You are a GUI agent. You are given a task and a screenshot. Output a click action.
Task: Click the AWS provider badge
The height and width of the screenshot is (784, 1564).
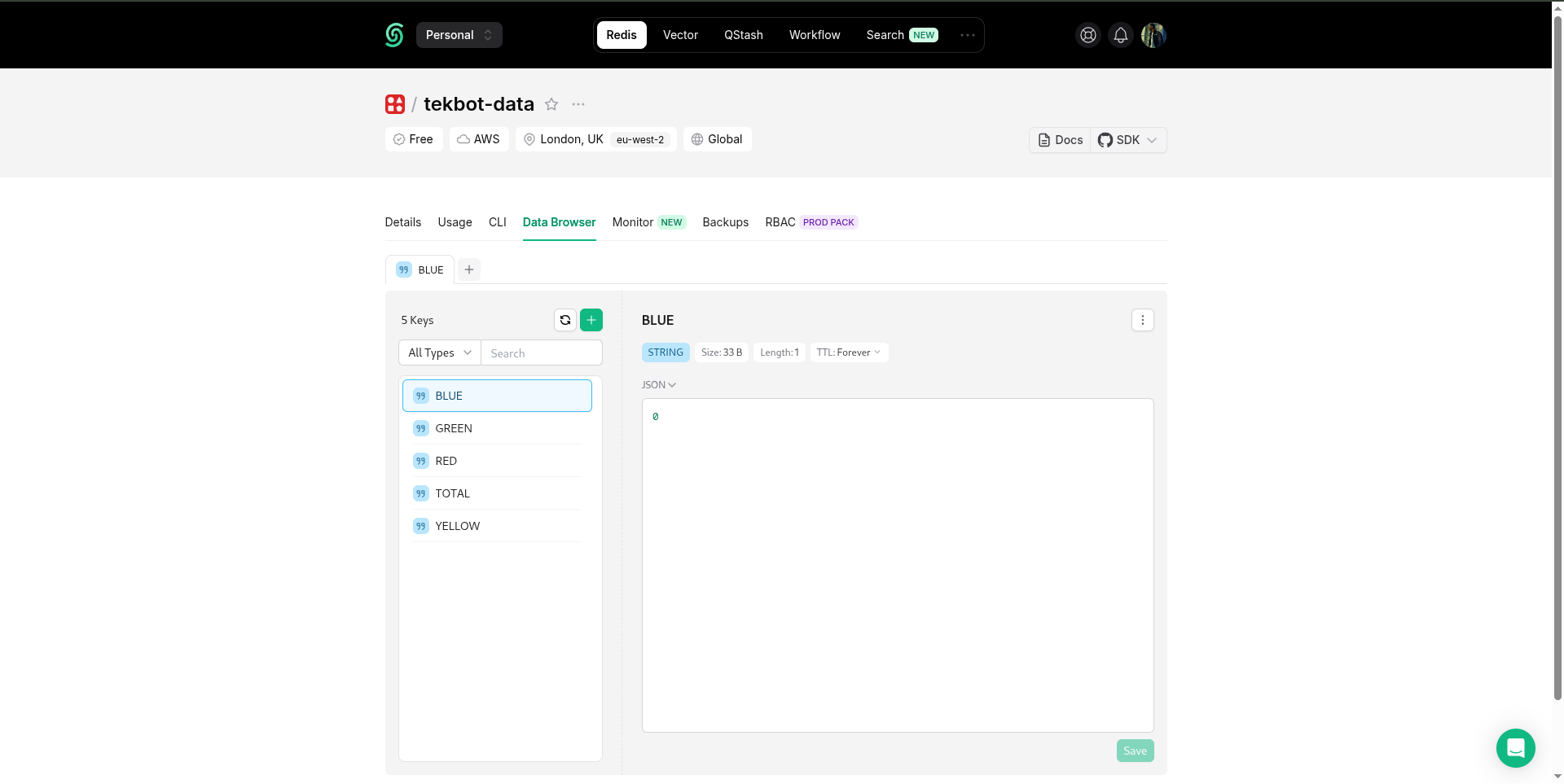479,139
